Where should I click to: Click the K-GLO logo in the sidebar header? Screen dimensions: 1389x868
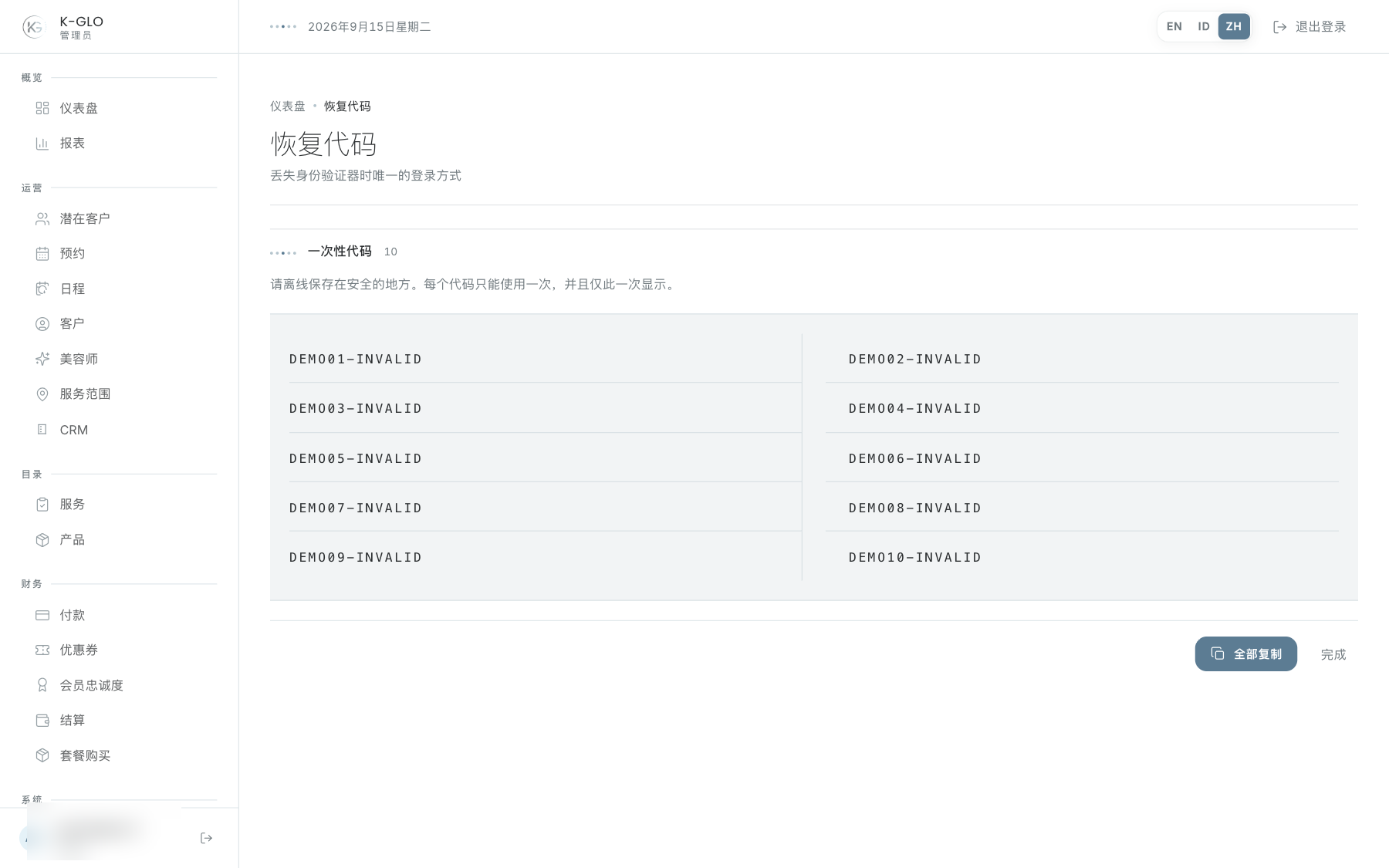coord(34,27)
